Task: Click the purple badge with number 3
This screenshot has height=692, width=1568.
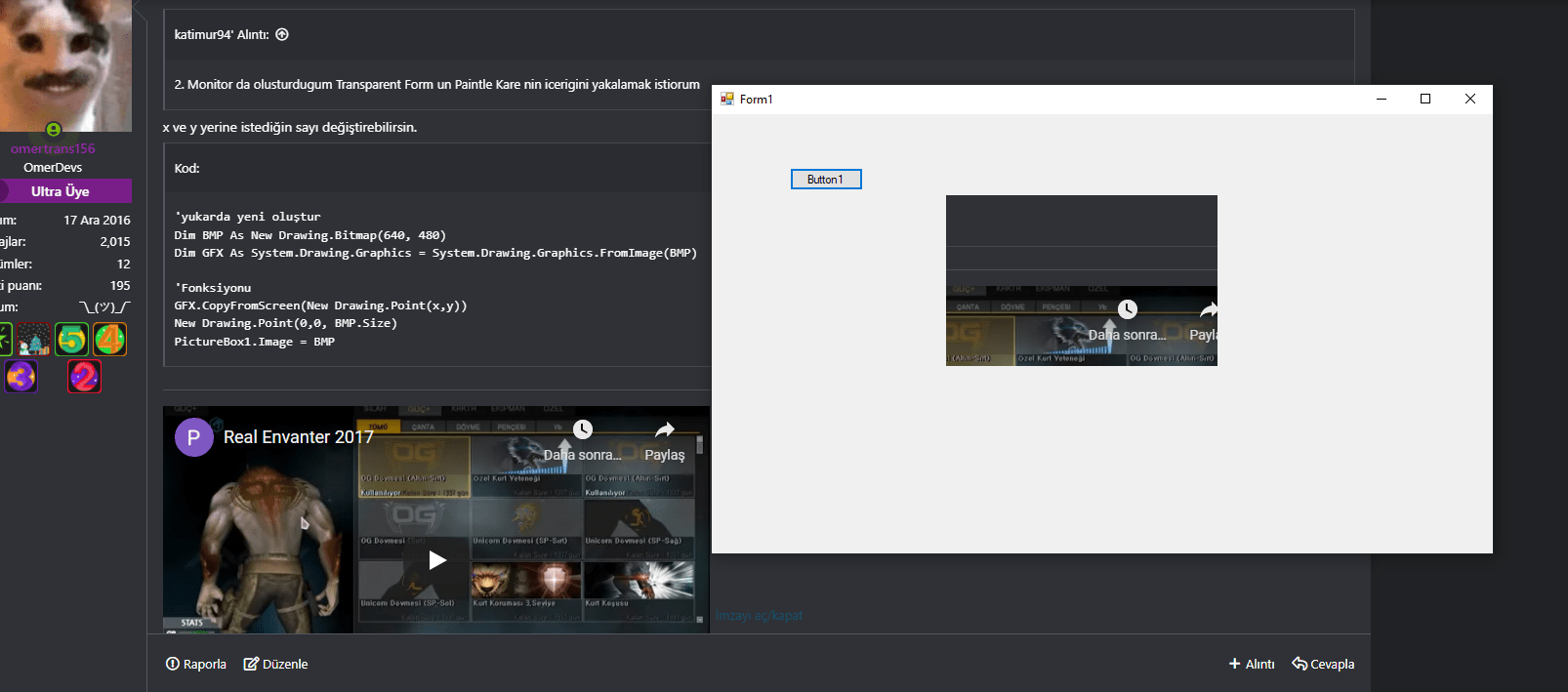Action: [21, 377]
